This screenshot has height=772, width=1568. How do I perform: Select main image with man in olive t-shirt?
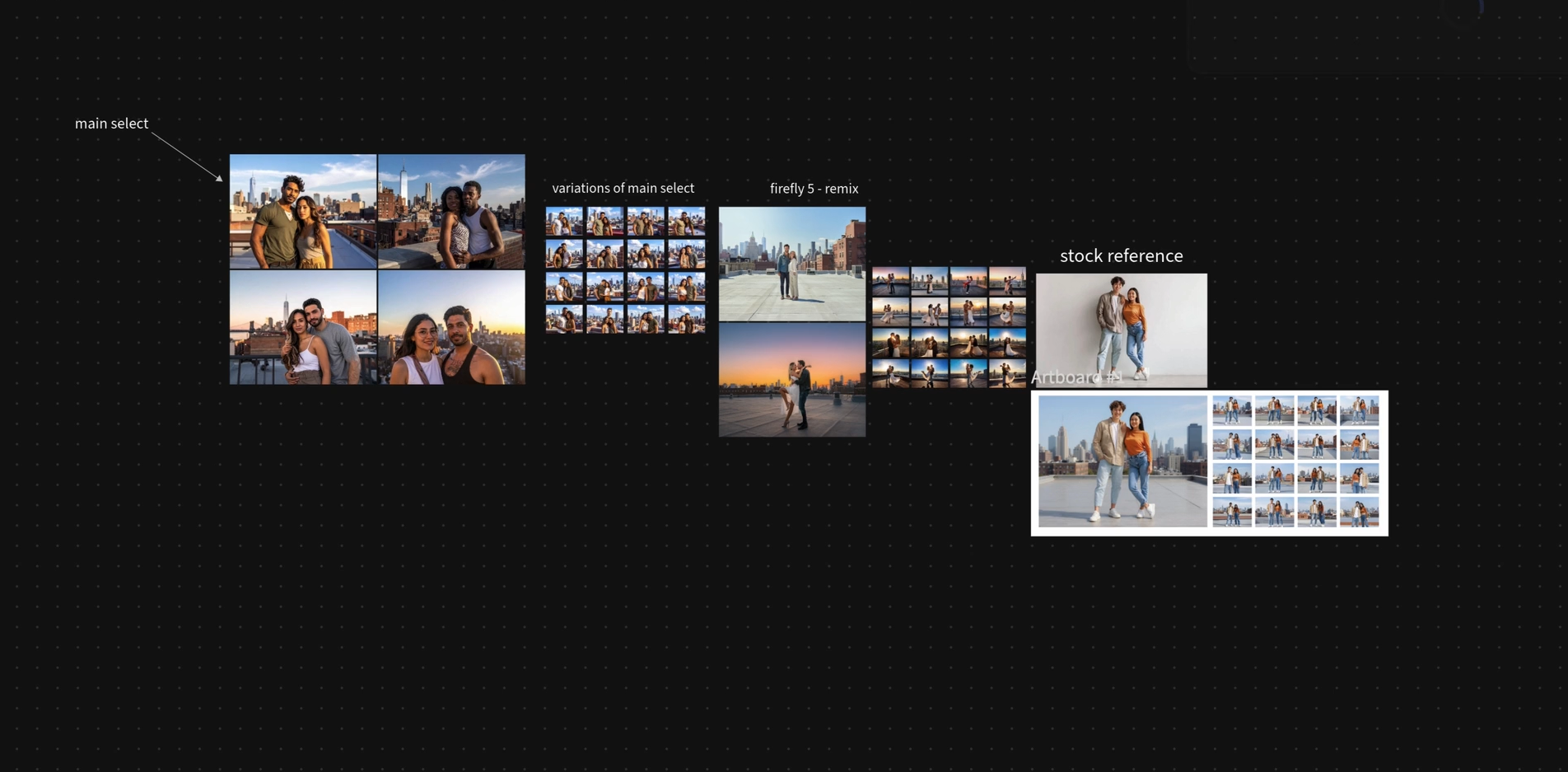coord(303,212)
